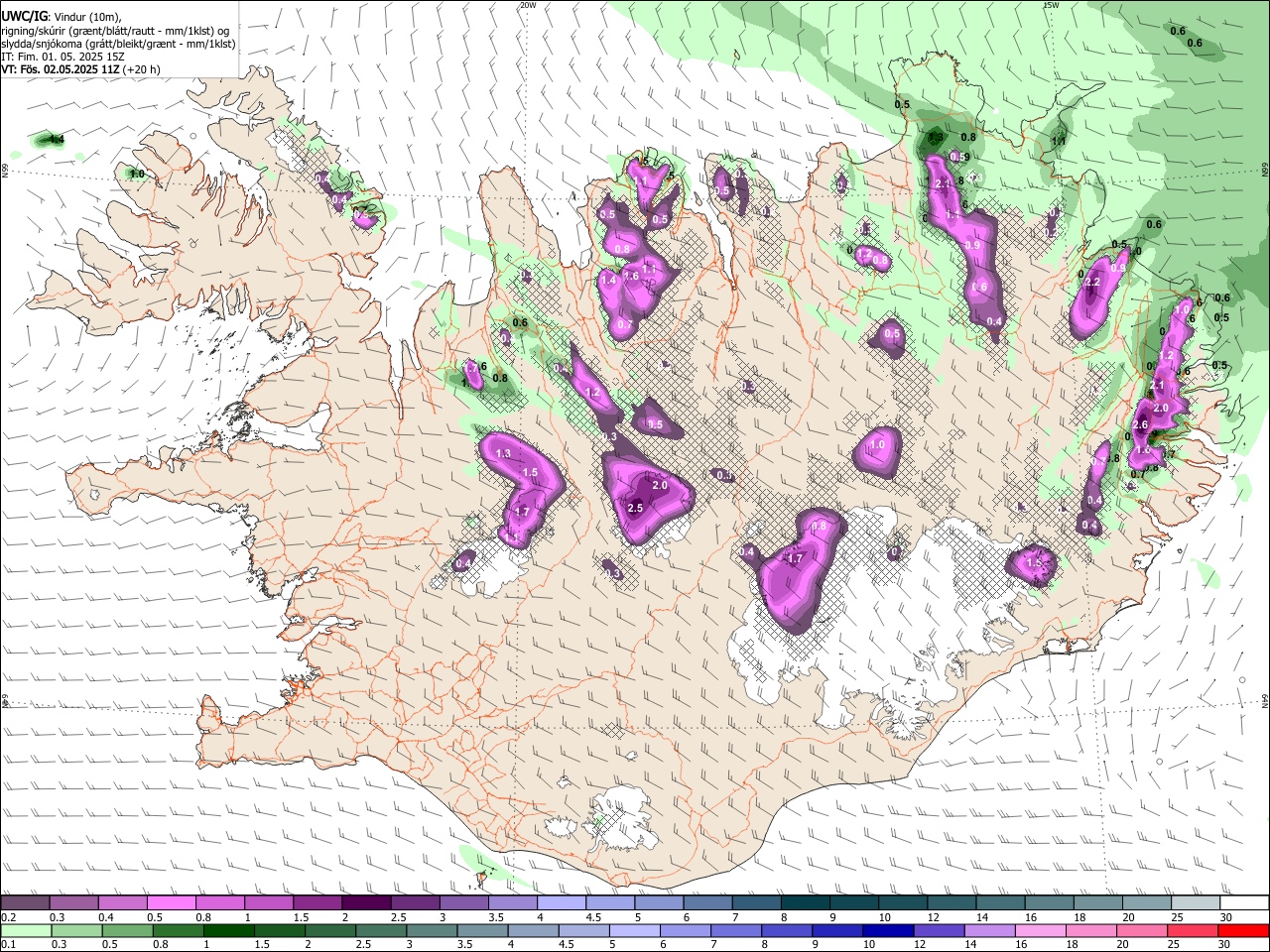Click the 20W longitude label
The height and width of the screenshot is (952, 1270).
[x=528, y=5]
